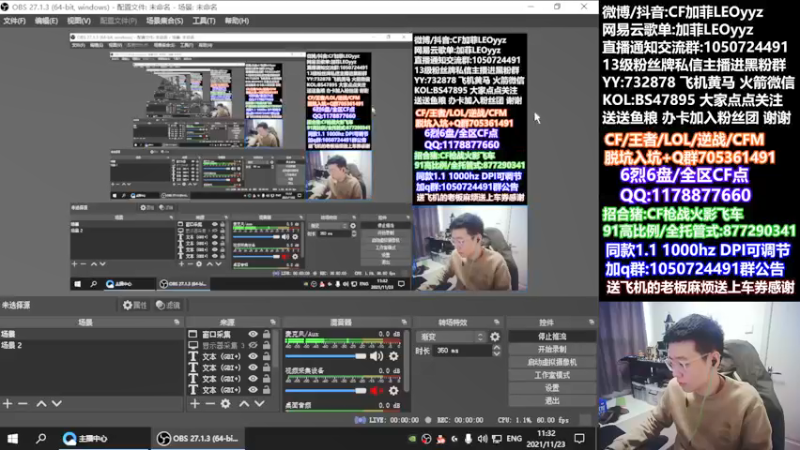The width and height of the screenshot is (800, 450).
Task: Open the 场景集合(S) menu
Action: tap(164, 21)
